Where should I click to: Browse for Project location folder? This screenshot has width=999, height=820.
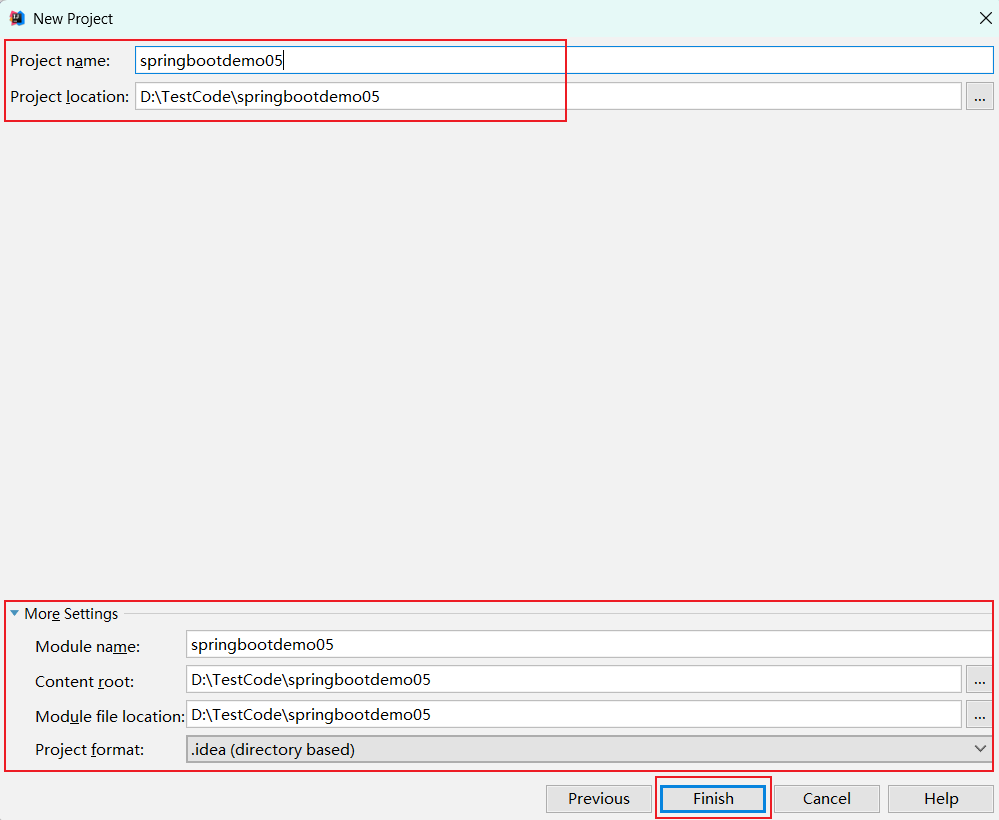point(980,96)
